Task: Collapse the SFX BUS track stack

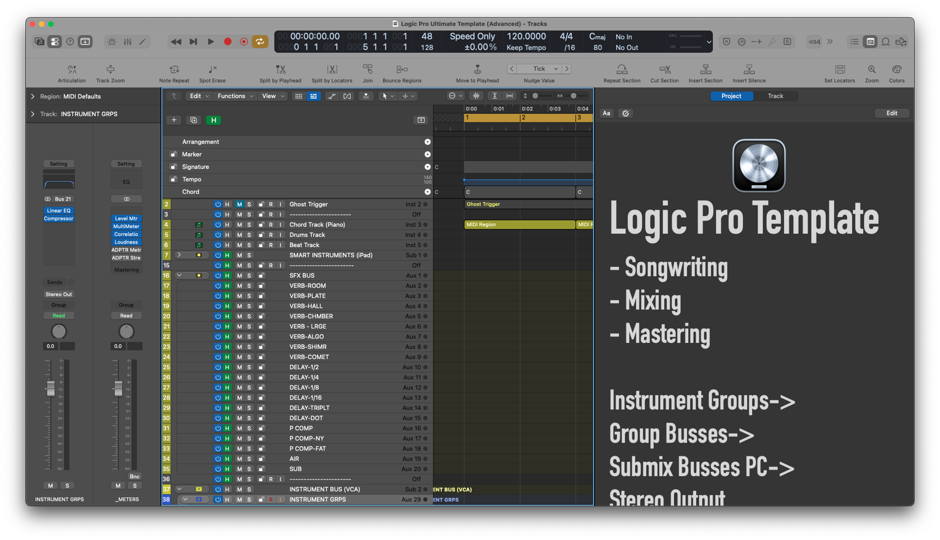Action: [179, 275]
